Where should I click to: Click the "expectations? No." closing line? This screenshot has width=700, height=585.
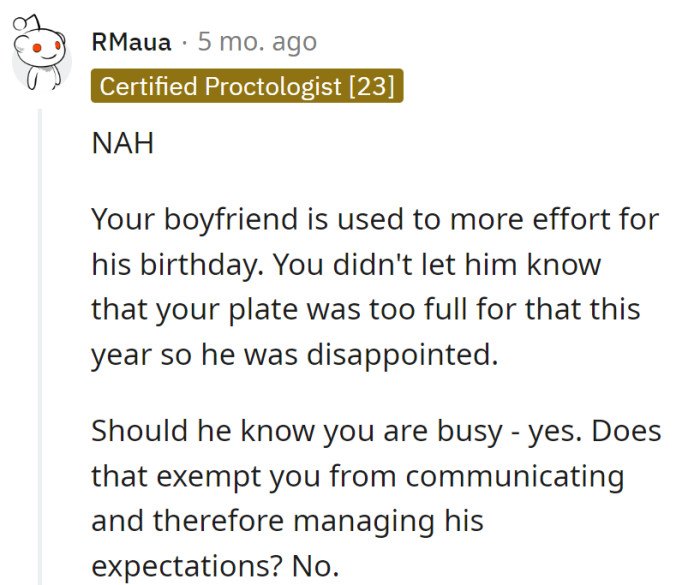(215, 566)
